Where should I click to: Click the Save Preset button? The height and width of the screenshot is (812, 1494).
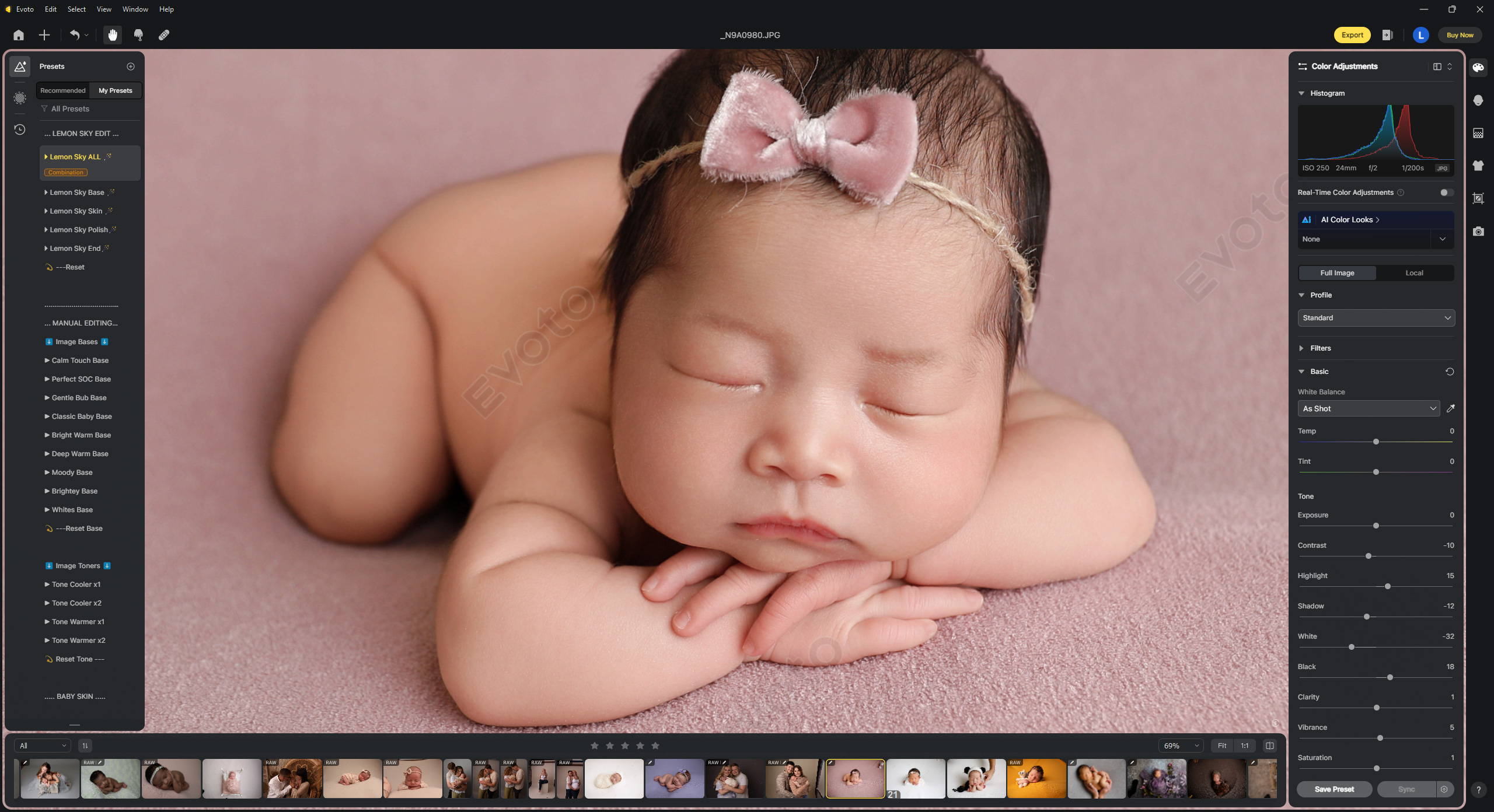tap(1334, 789)
